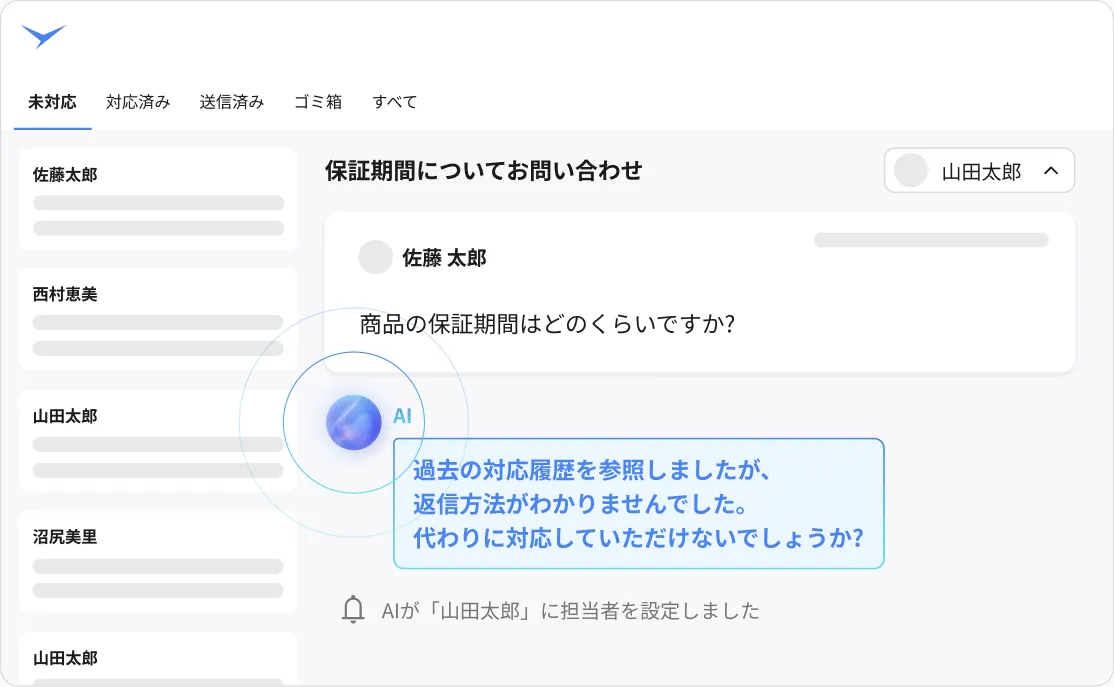
Task: Click the customer message asking about 保証期間
Action: point(547,324)
